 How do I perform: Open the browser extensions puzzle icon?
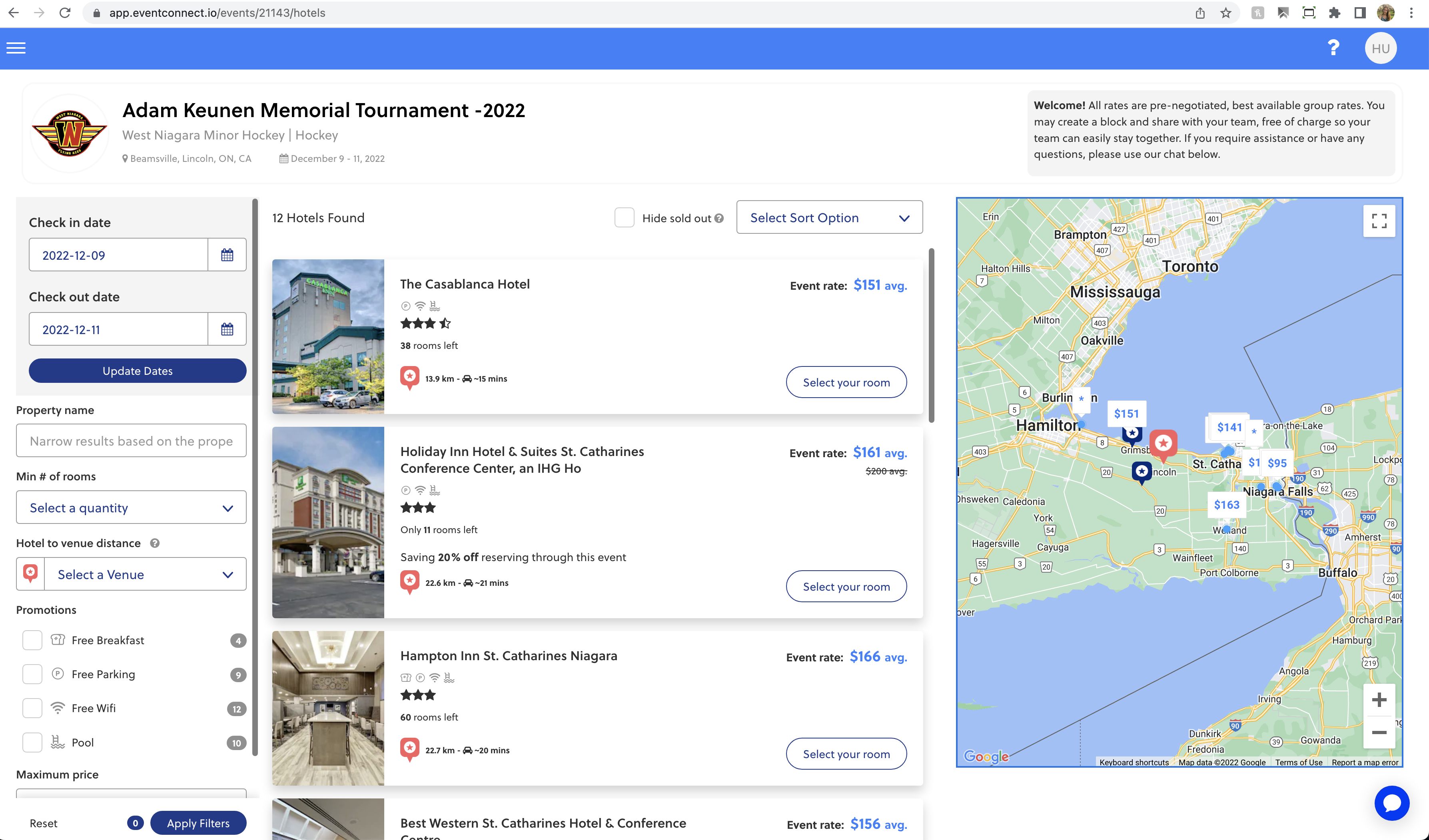pos(1334,12)
